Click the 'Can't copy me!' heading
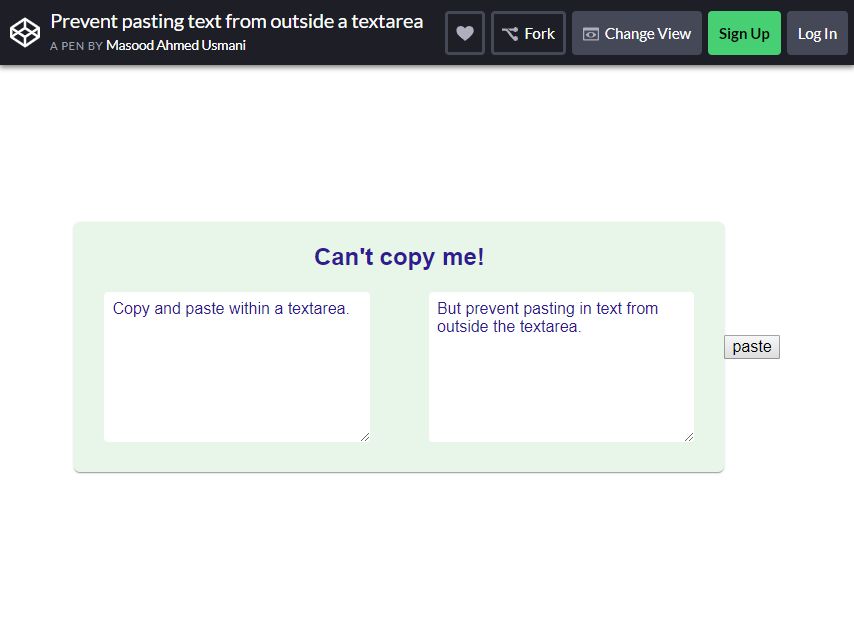 (399, 257)
